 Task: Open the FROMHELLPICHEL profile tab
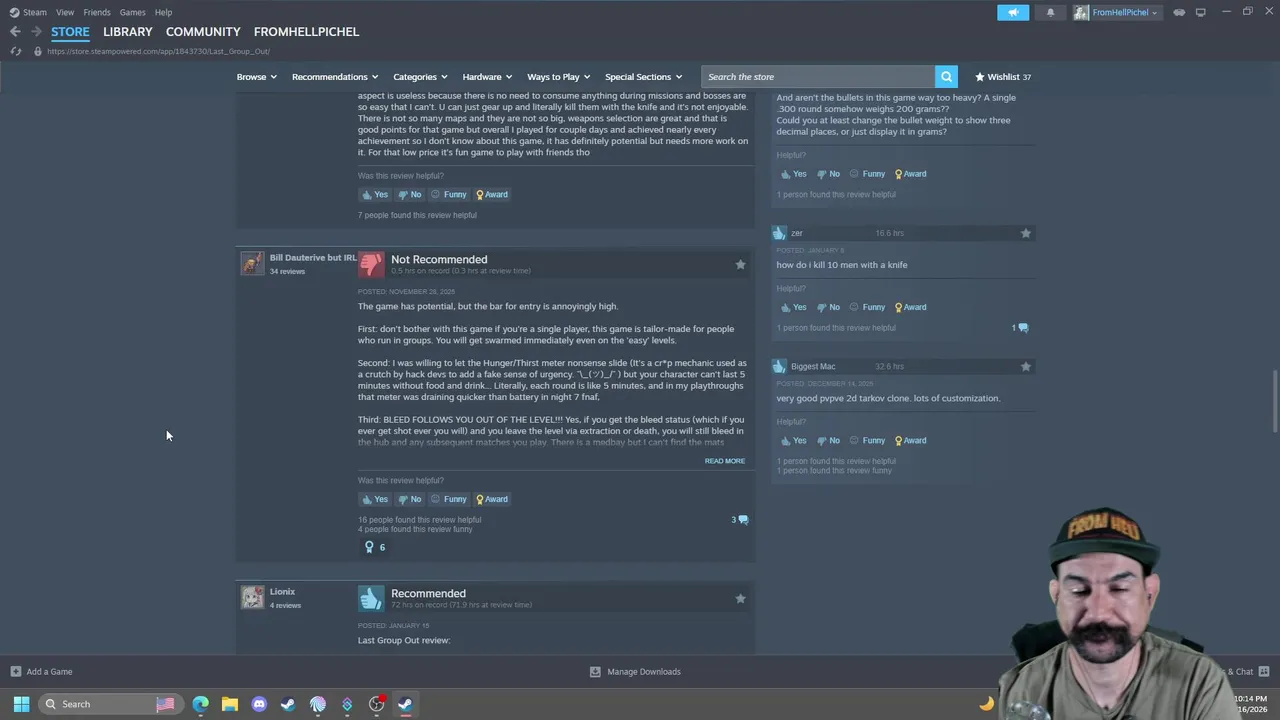click(x=306, y=32)
